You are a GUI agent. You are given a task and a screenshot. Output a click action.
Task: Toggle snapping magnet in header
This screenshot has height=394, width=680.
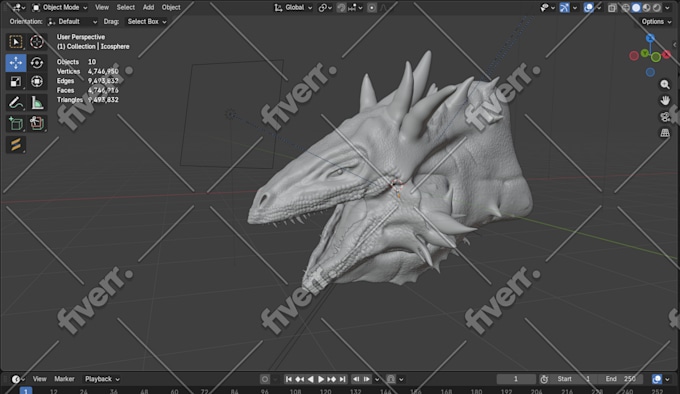click(341, 8)
